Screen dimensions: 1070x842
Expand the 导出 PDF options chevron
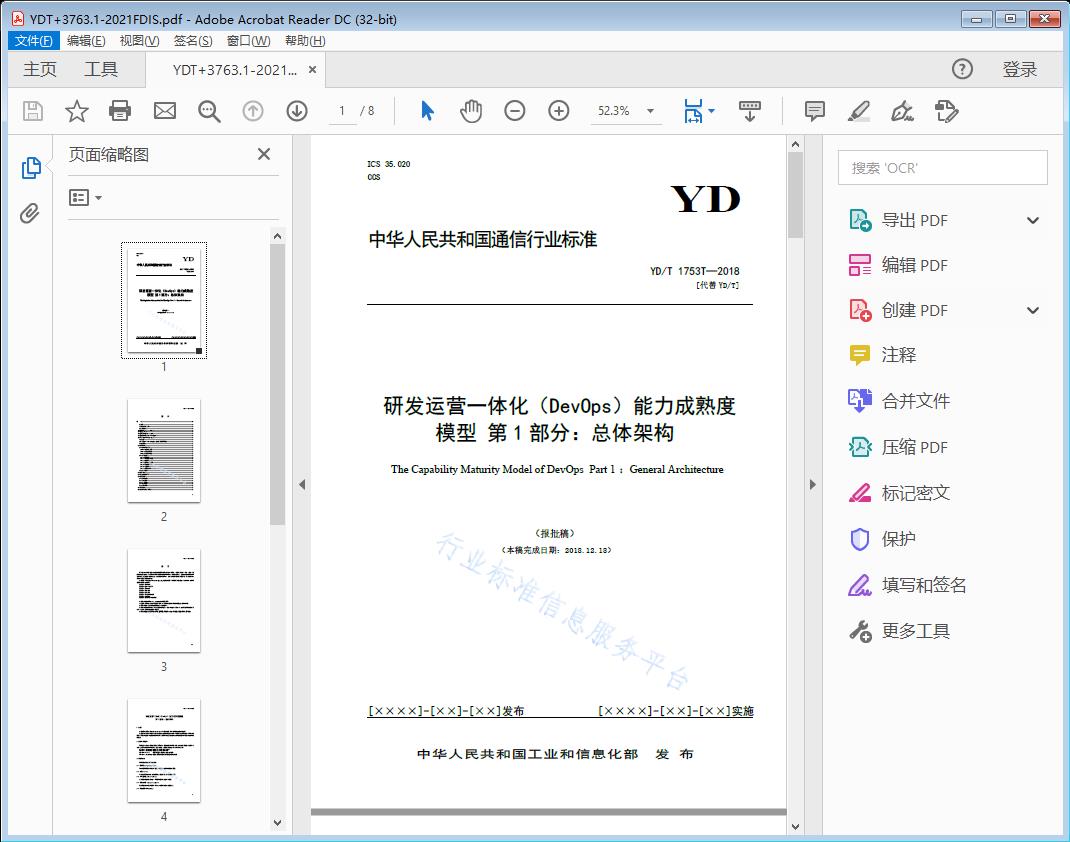tap(1032, 219)
